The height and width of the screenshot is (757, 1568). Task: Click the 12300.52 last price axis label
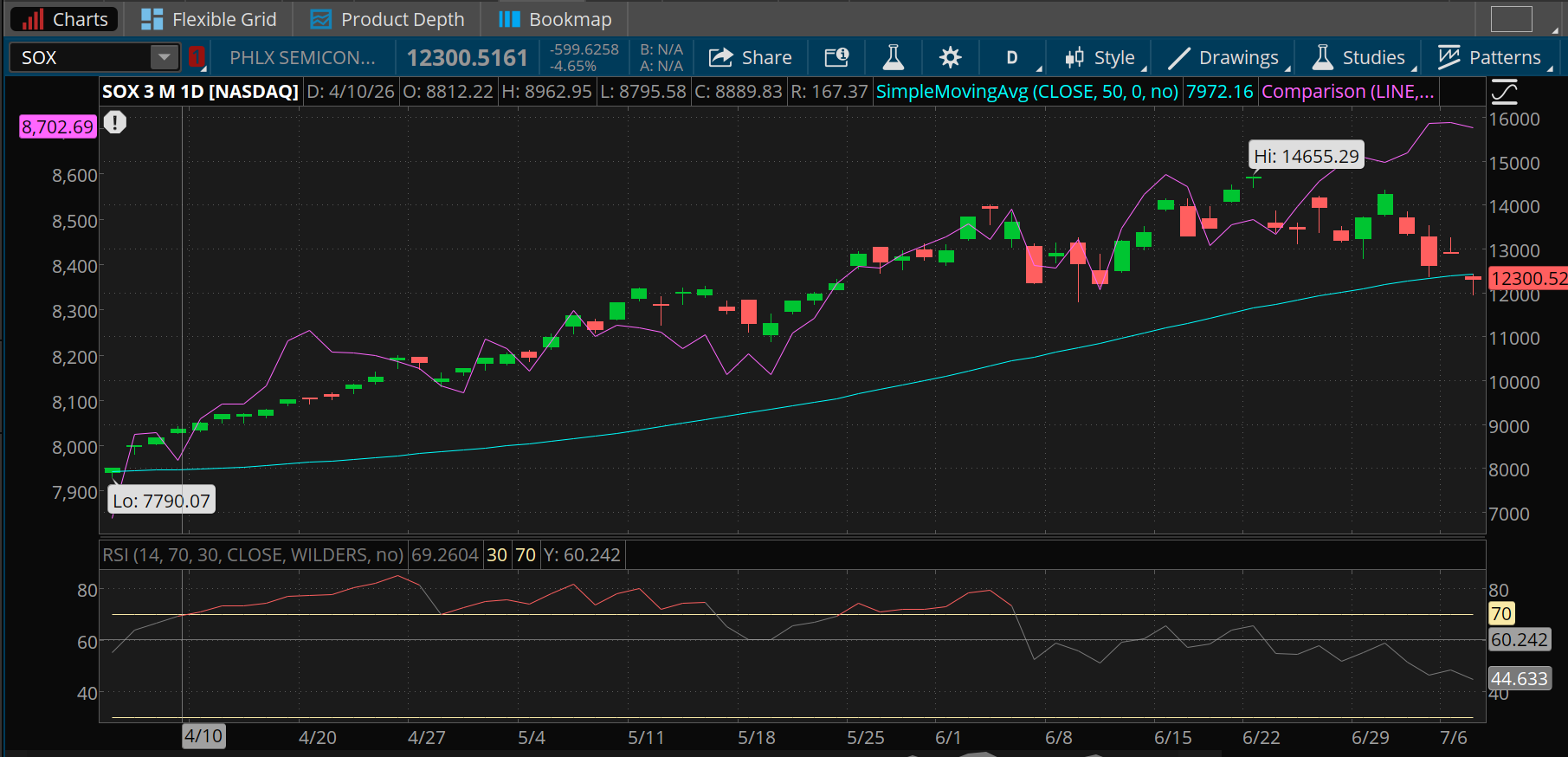click(1528, 278)
